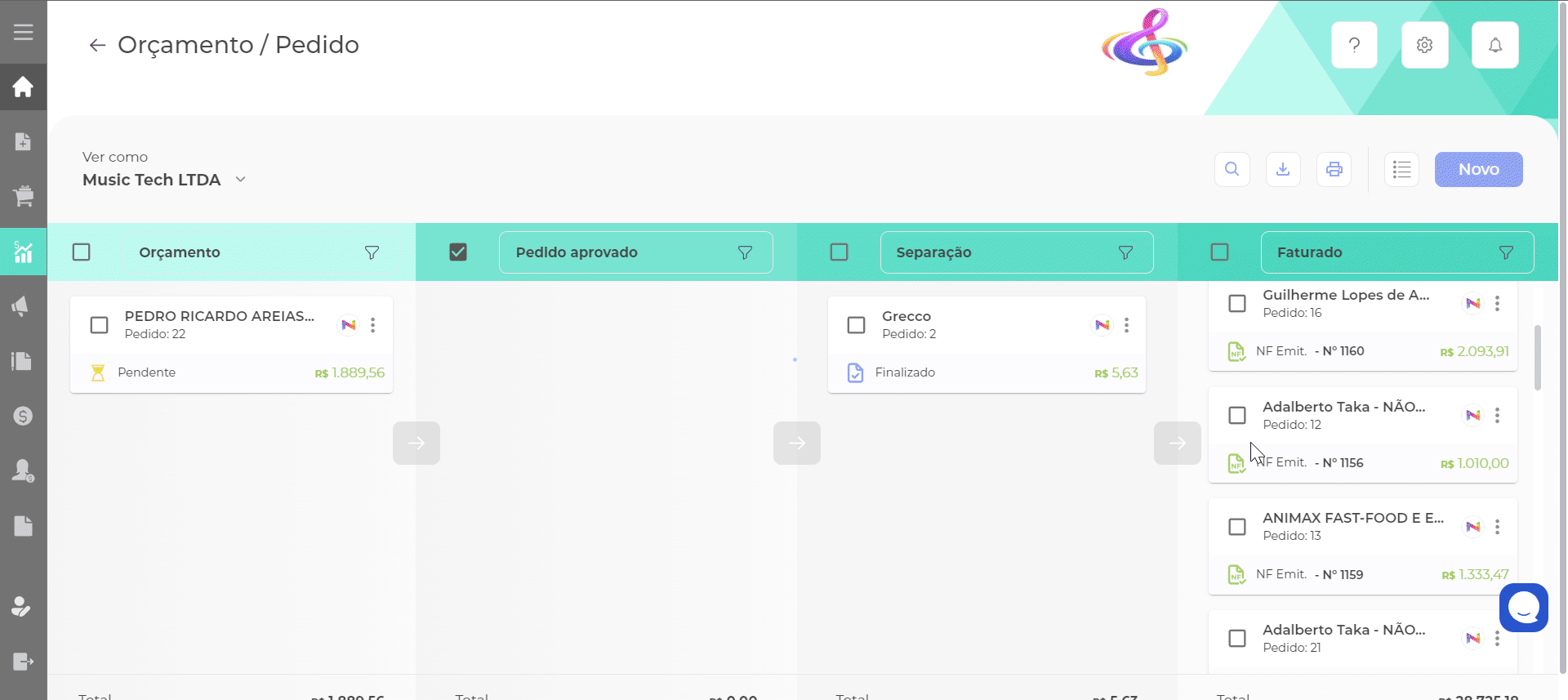Screen dimensions: 1568x700
Task: Uncheck the Pedido aprovado column checkbox
Action: 458,252
